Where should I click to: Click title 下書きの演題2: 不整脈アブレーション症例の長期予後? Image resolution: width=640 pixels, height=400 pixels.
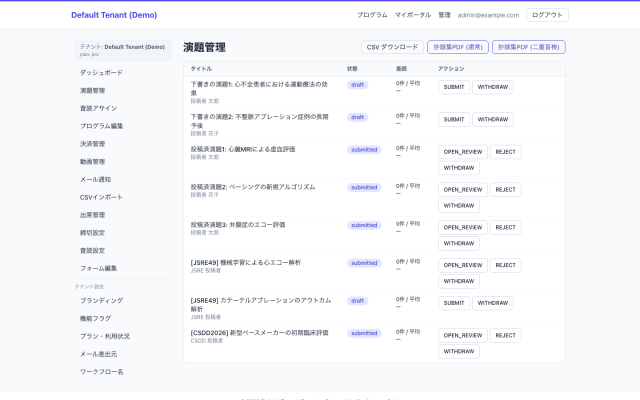point(259,121)
